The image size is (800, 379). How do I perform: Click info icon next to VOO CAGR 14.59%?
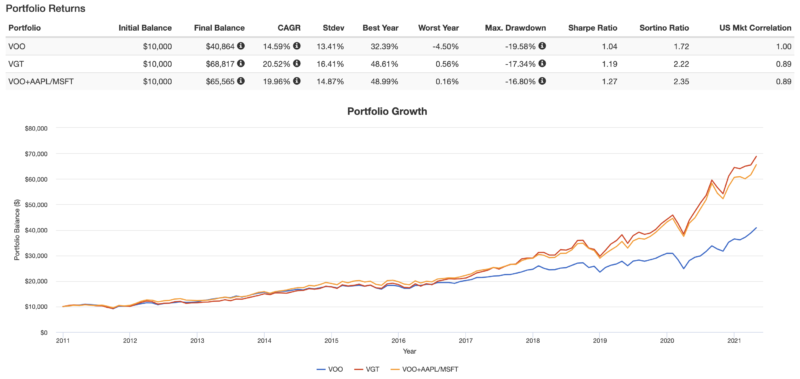(x=296, y=46)
